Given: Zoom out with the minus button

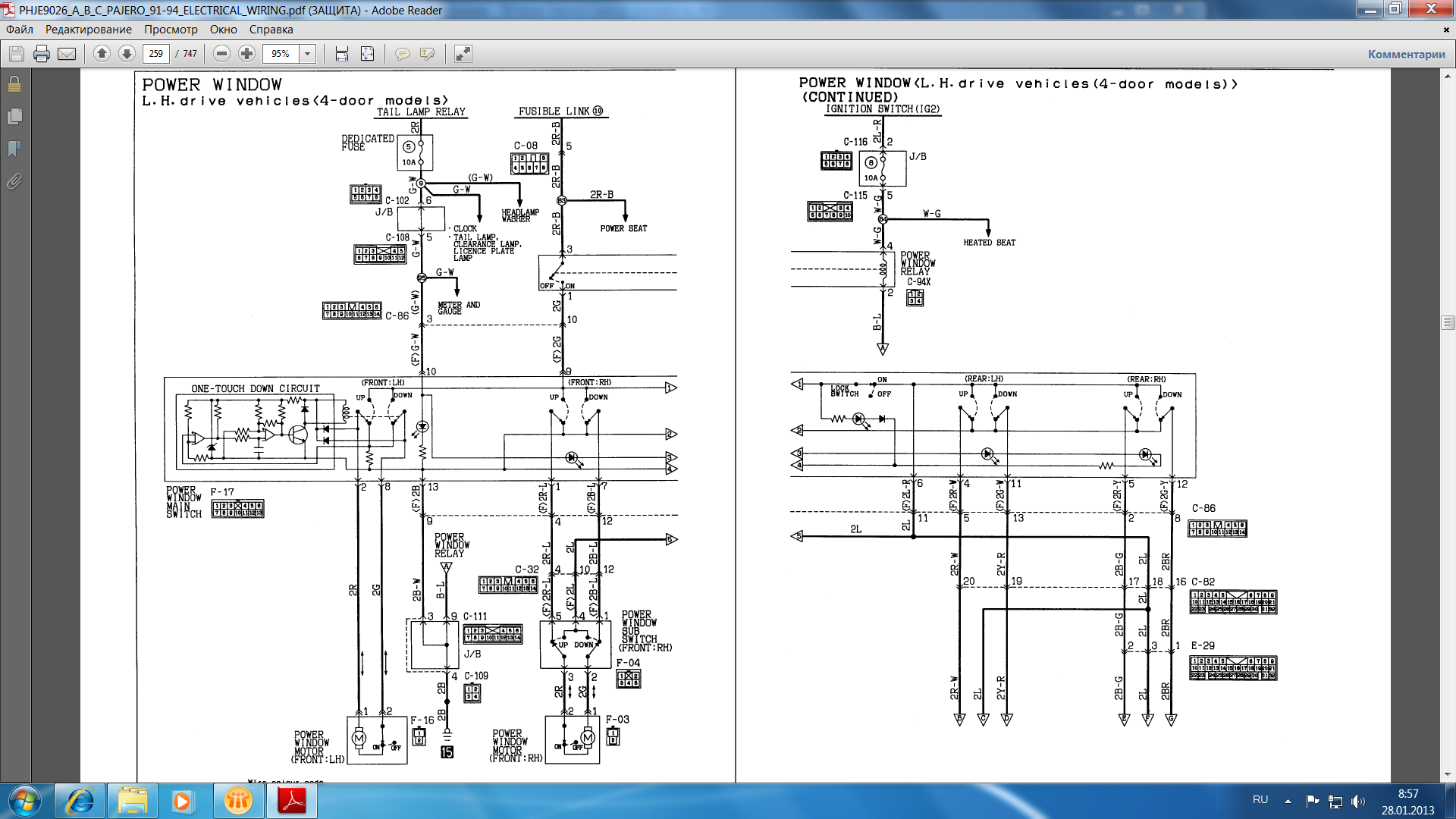Looking at the screenshot, I should click(221, 54).
